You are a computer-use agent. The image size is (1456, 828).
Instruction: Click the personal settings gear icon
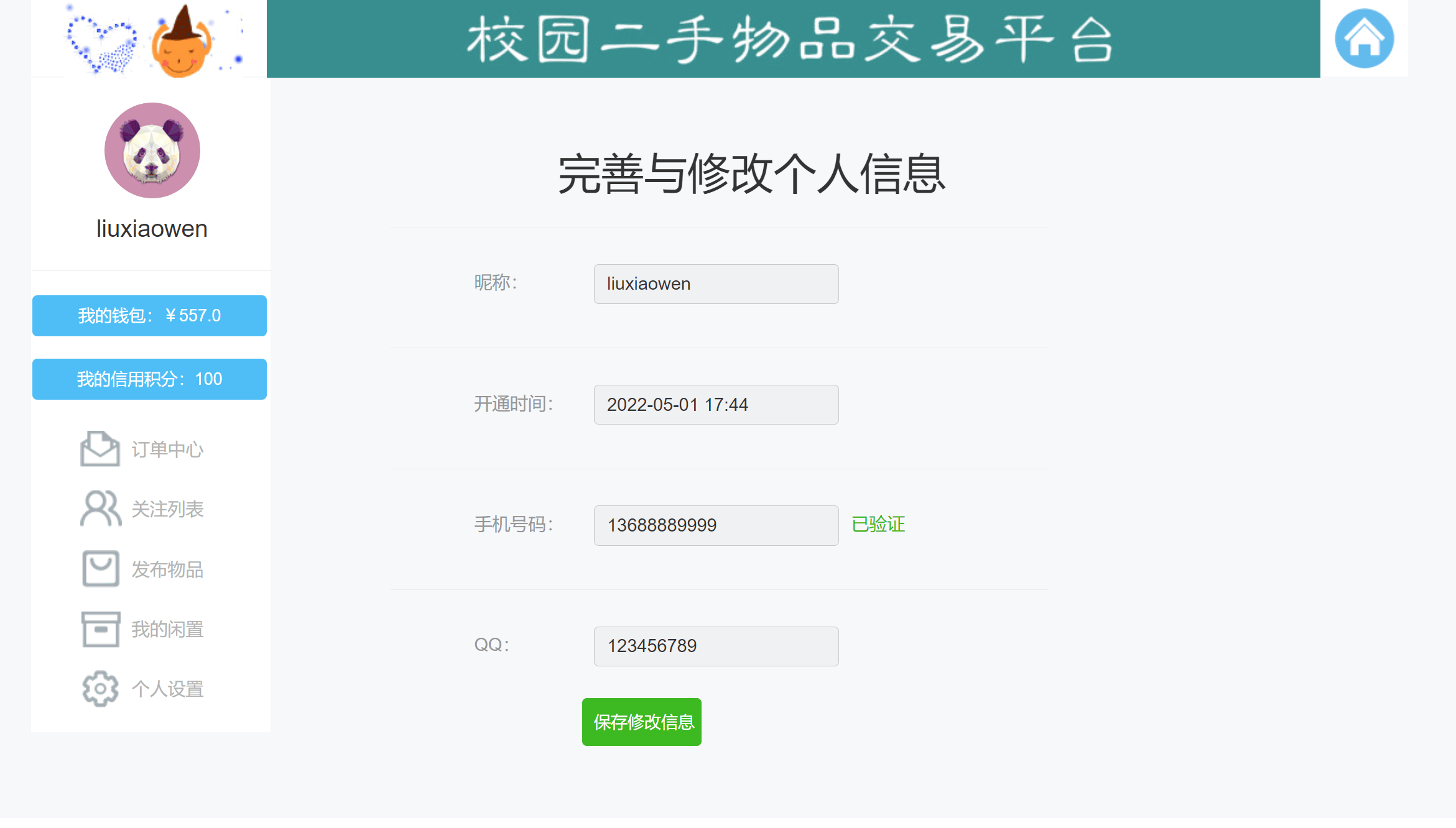pyautogui.click(x=100, y=689)
